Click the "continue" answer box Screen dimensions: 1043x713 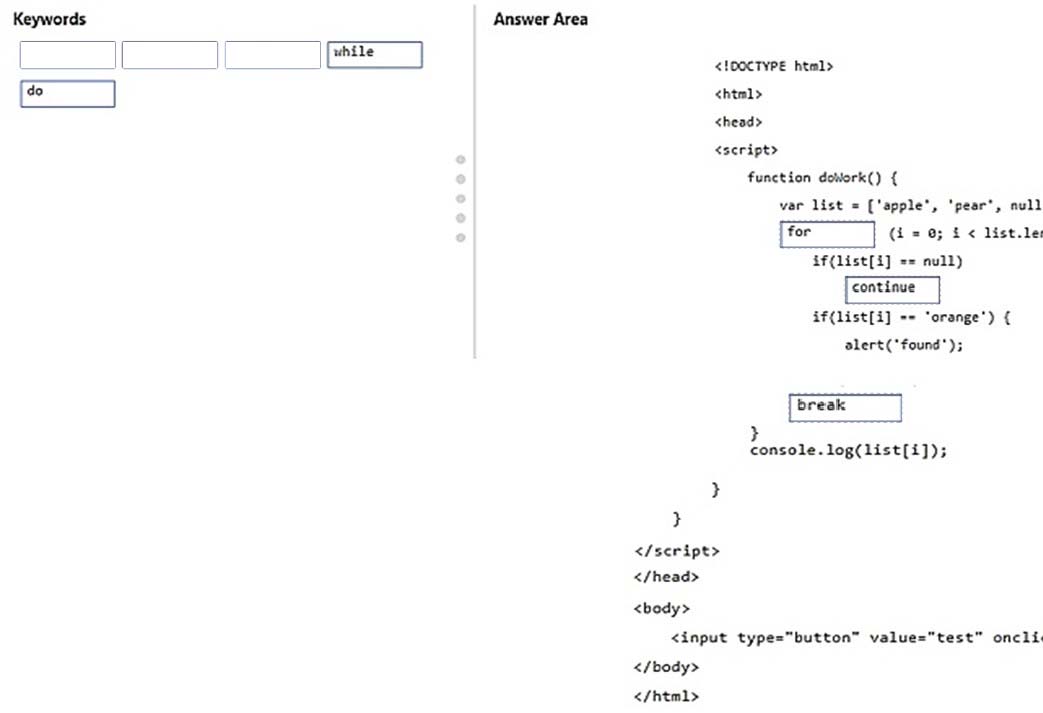893,290
